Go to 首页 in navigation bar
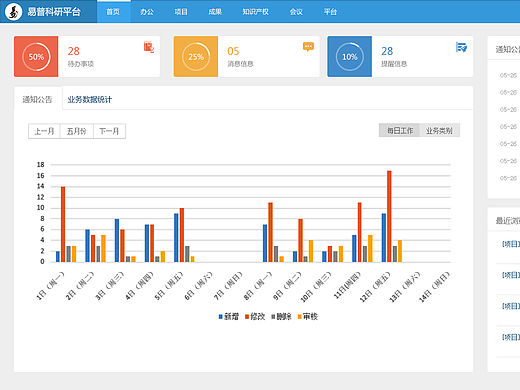This screenshot has height=390, width=520. coord(113,12)
